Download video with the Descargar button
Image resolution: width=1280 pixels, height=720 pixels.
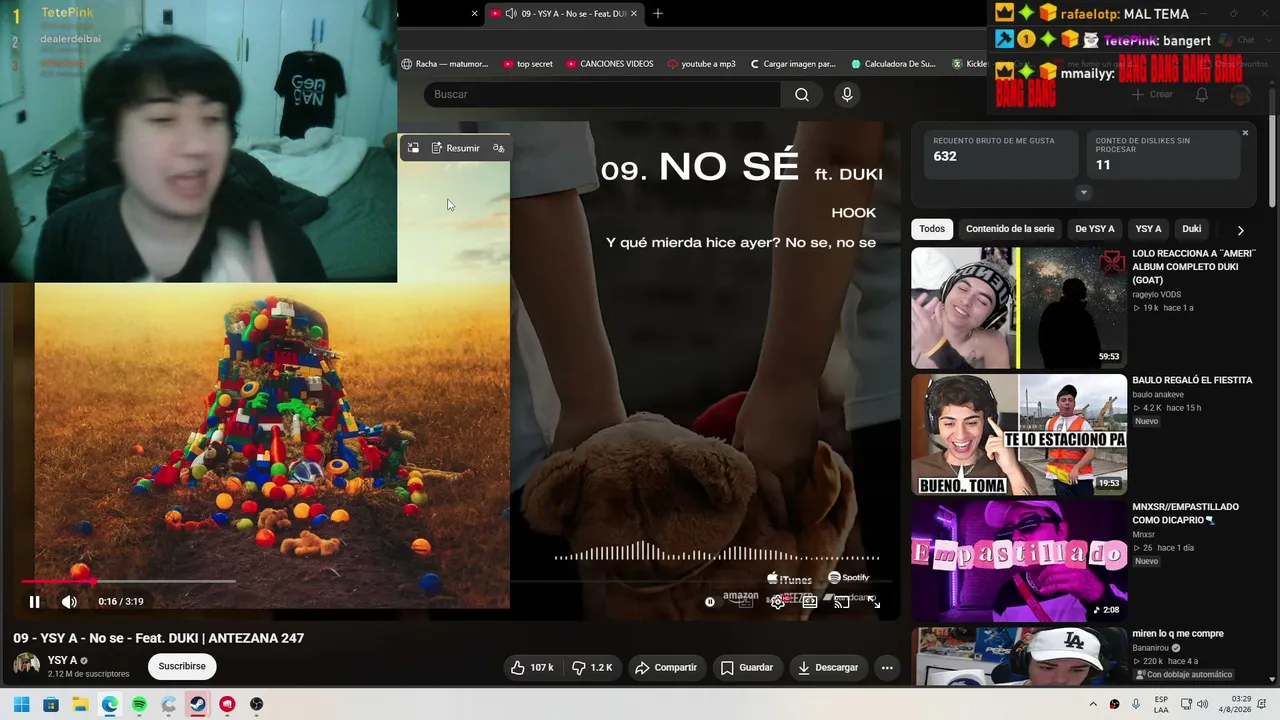pos(828,667)
